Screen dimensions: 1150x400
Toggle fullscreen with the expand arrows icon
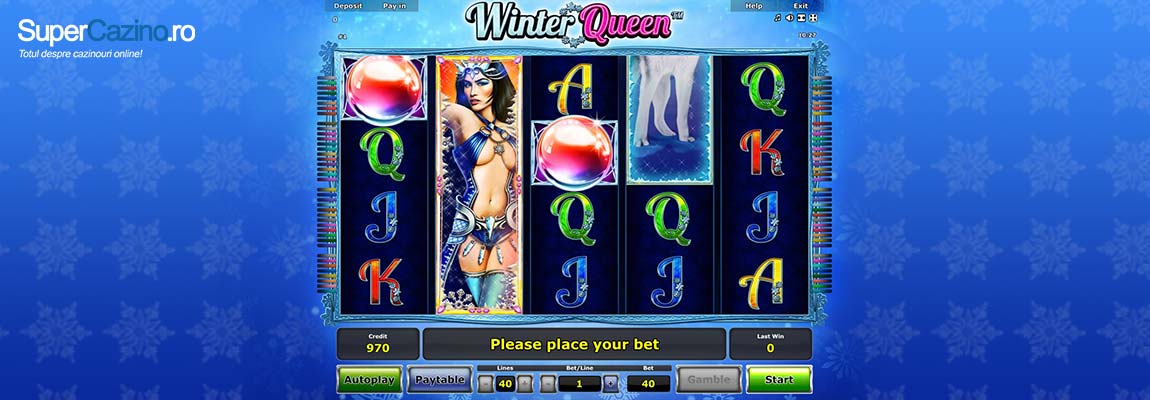pyautogui.click(x=813, y=18)
